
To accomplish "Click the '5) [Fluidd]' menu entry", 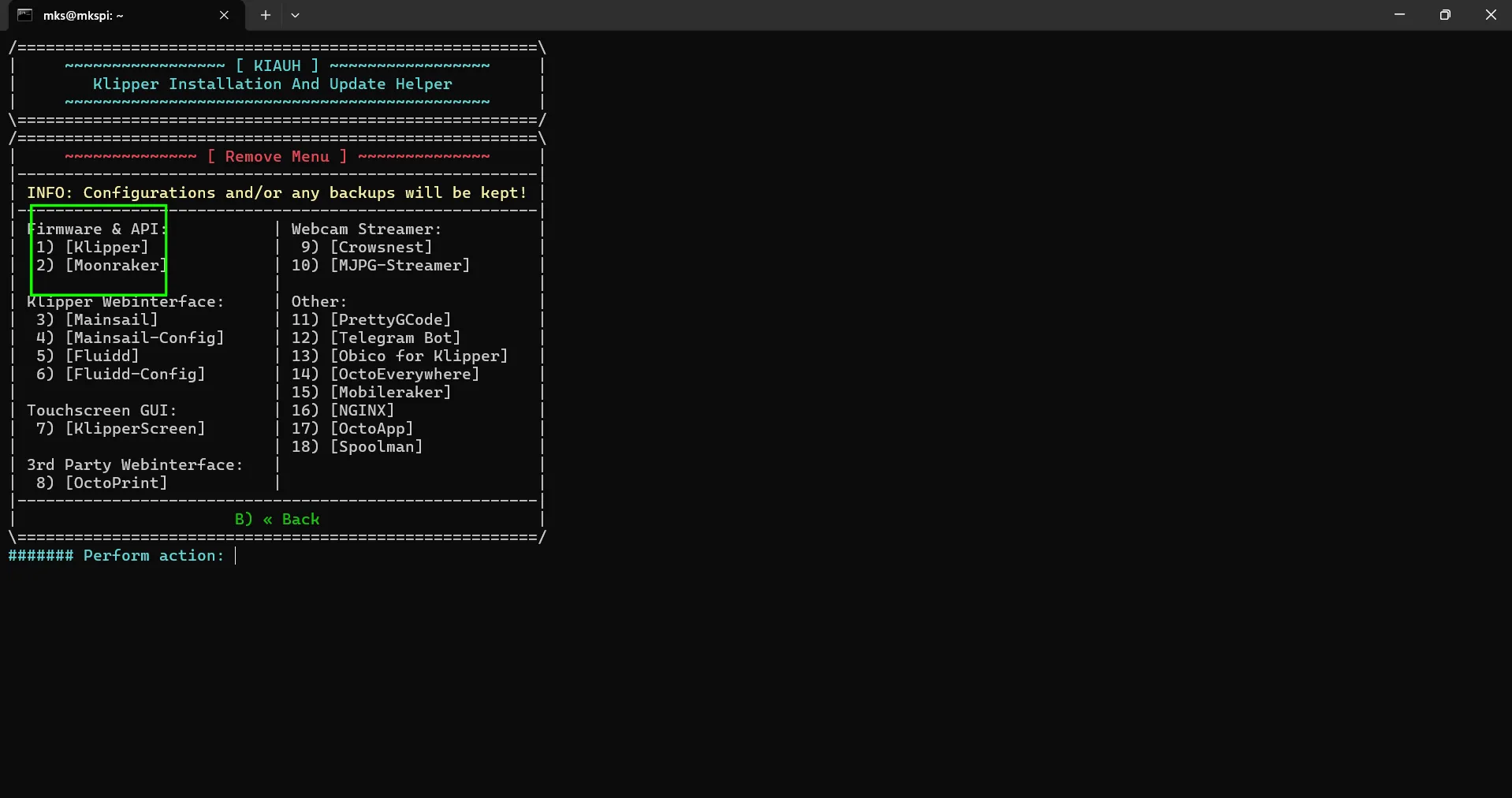I will coord(88,356).
